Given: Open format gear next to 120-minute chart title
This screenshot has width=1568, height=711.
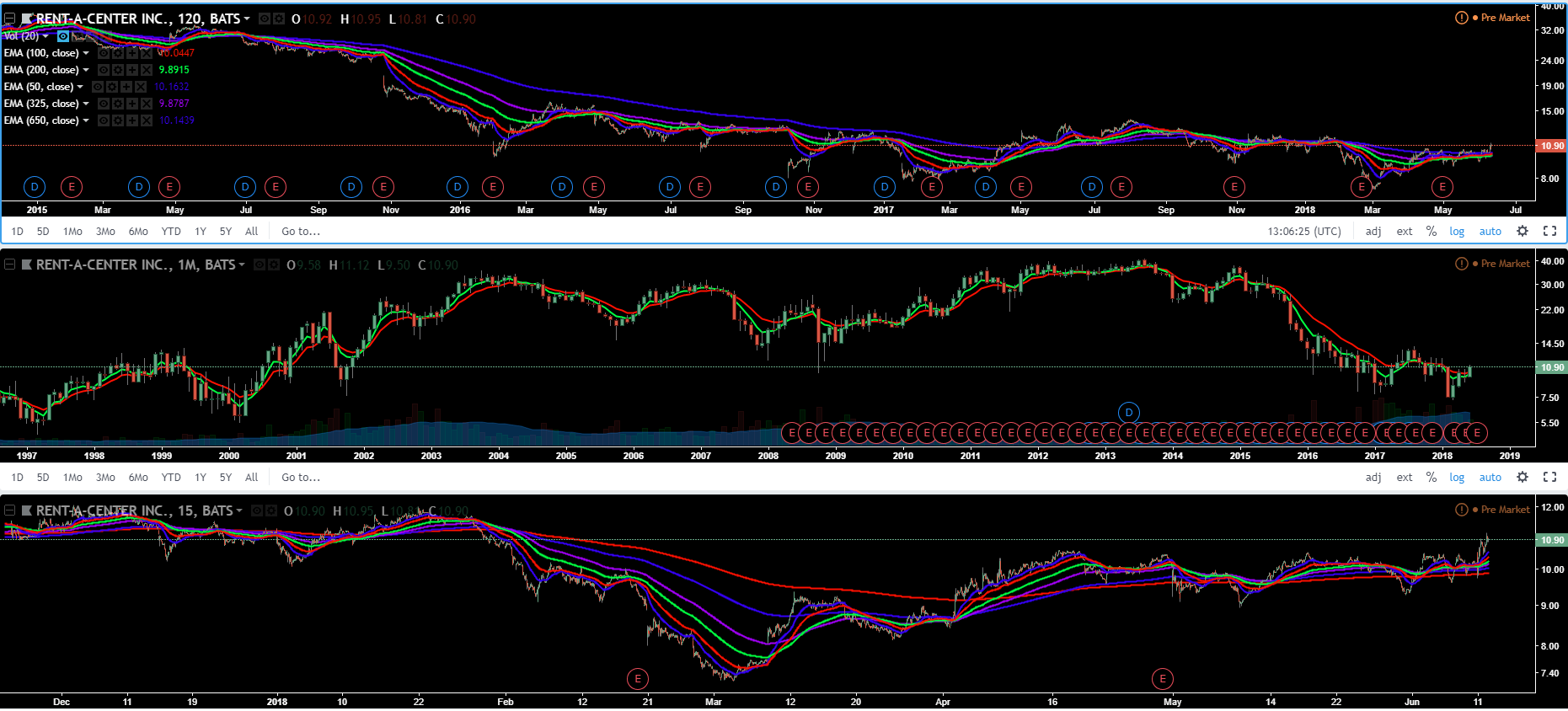Looking at the screenshot, I should tap(279, 19).
